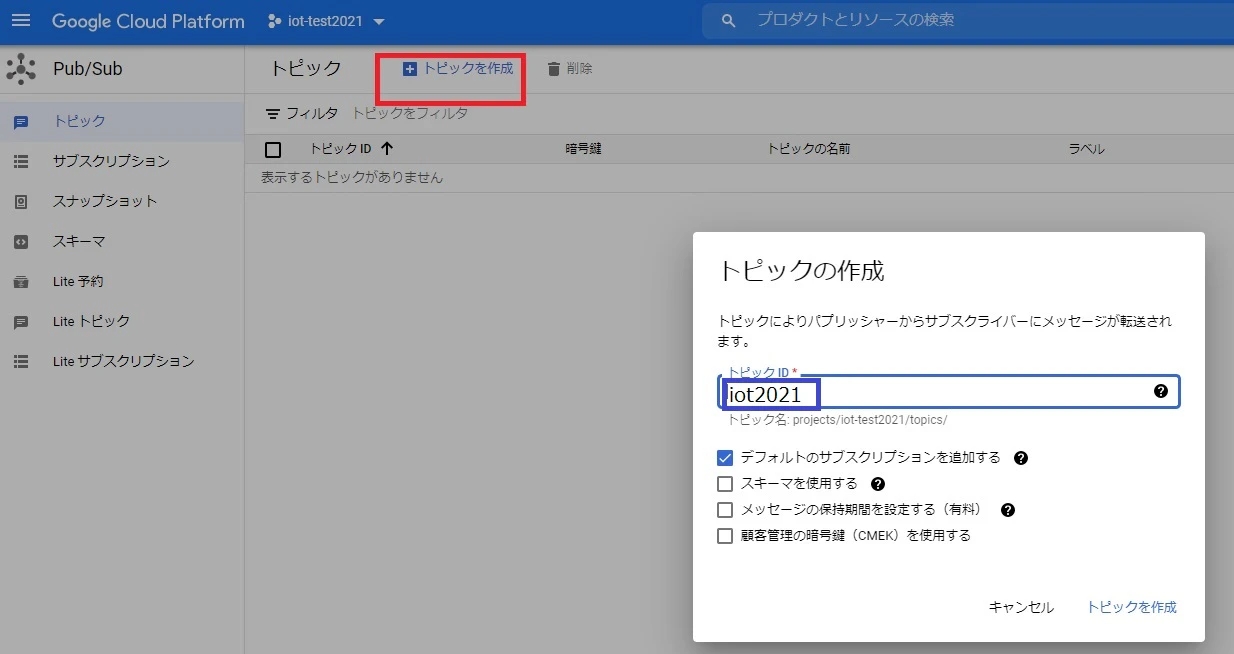Viewport: 1234px width, 654px height.
Task: Click トピックを作成 in the toolbar
Action: 457,69
